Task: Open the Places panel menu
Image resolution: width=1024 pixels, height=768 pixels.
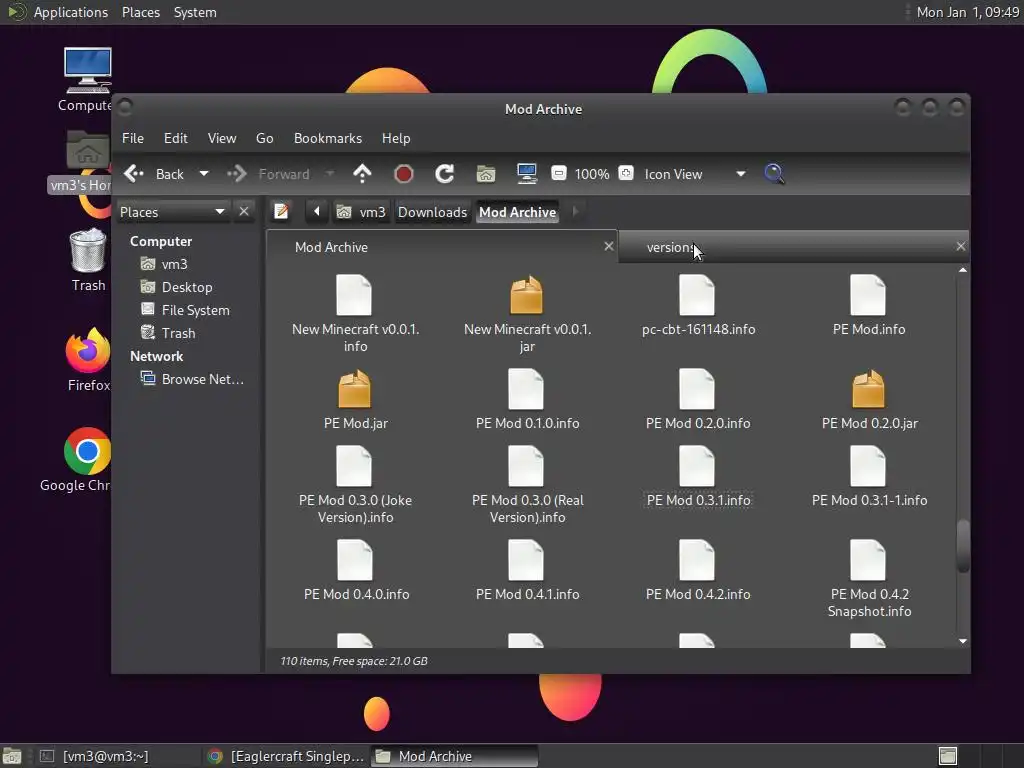Action: [141, 12]
